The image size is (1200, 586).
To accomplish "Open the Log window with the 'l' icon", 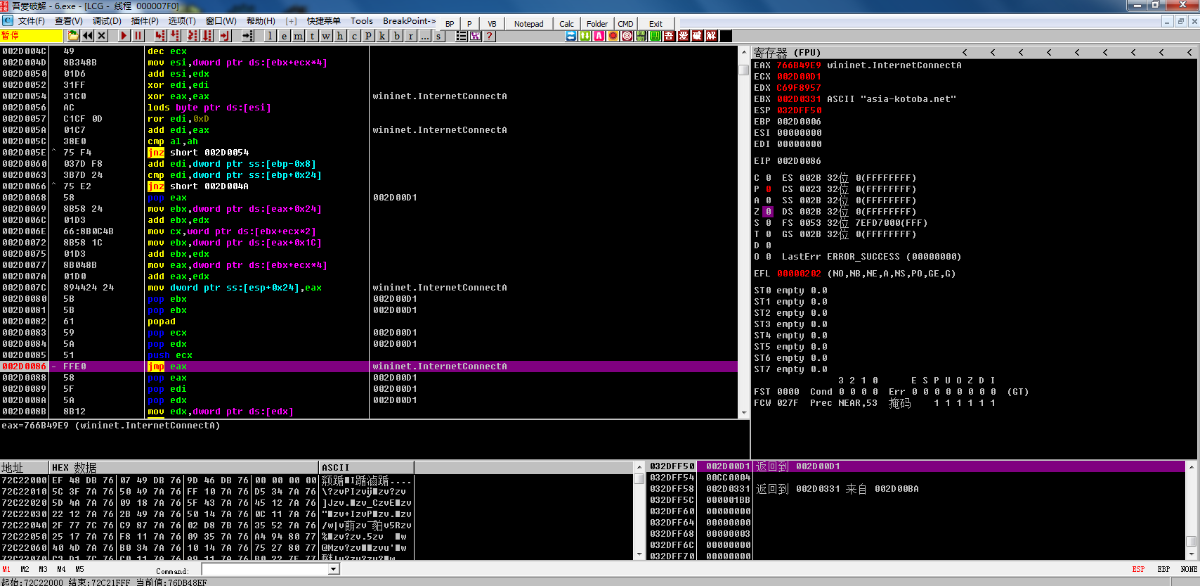I will pos(271,36).
